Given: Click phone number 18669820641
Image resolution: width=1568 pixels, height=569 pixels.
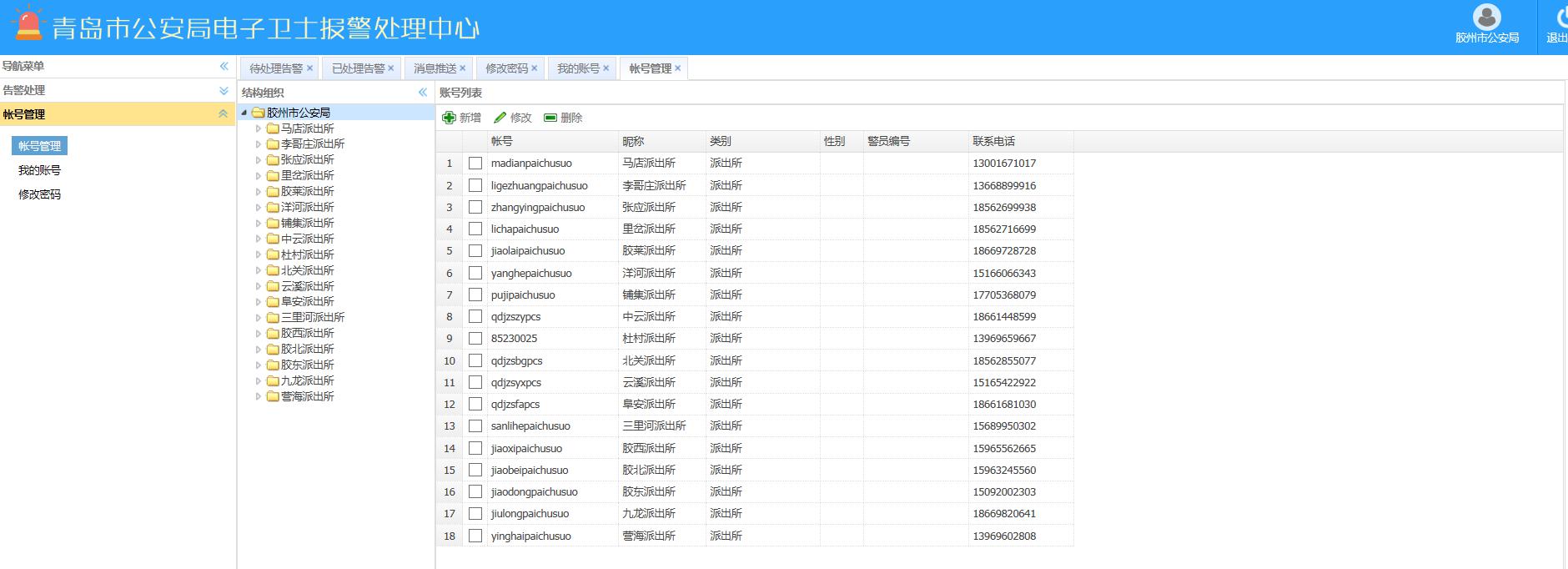Looking at the screenshot, I should (1004, 513).
